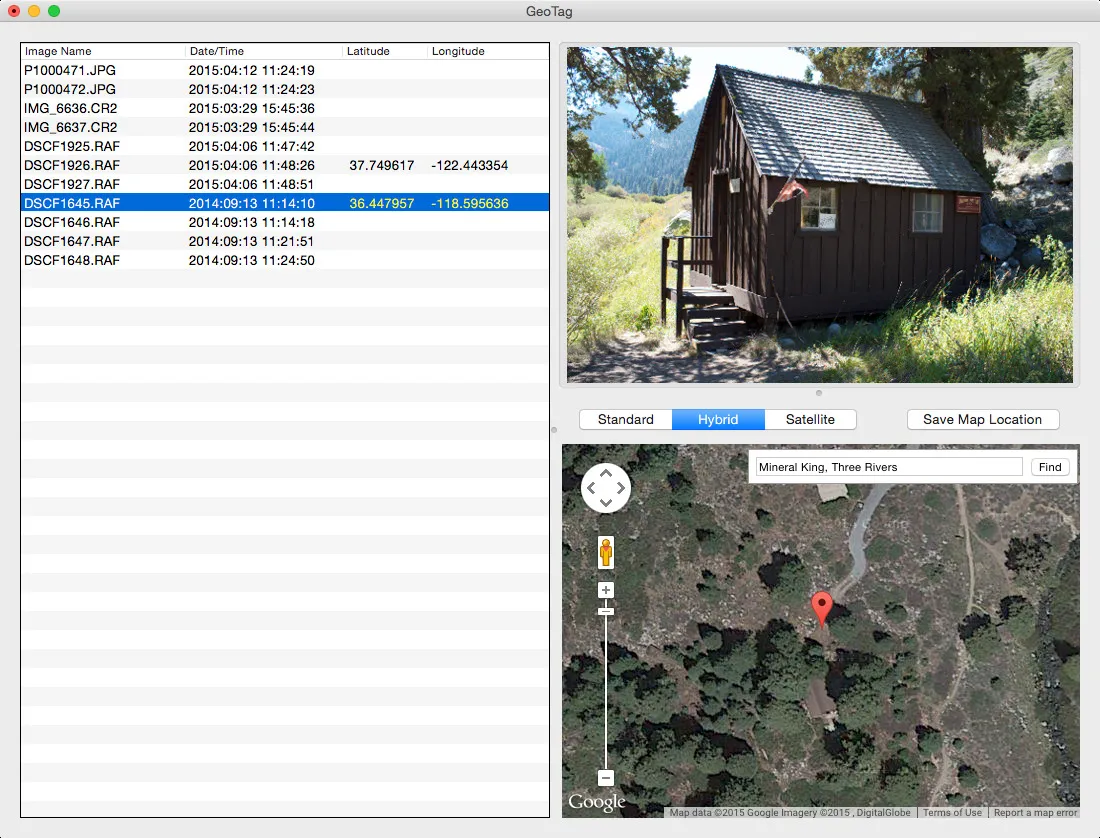The width and height of the screenshot is (1100, 838).
Task: Click the map pan compass control
Action: pyautogui.click(x=605, y=487)
